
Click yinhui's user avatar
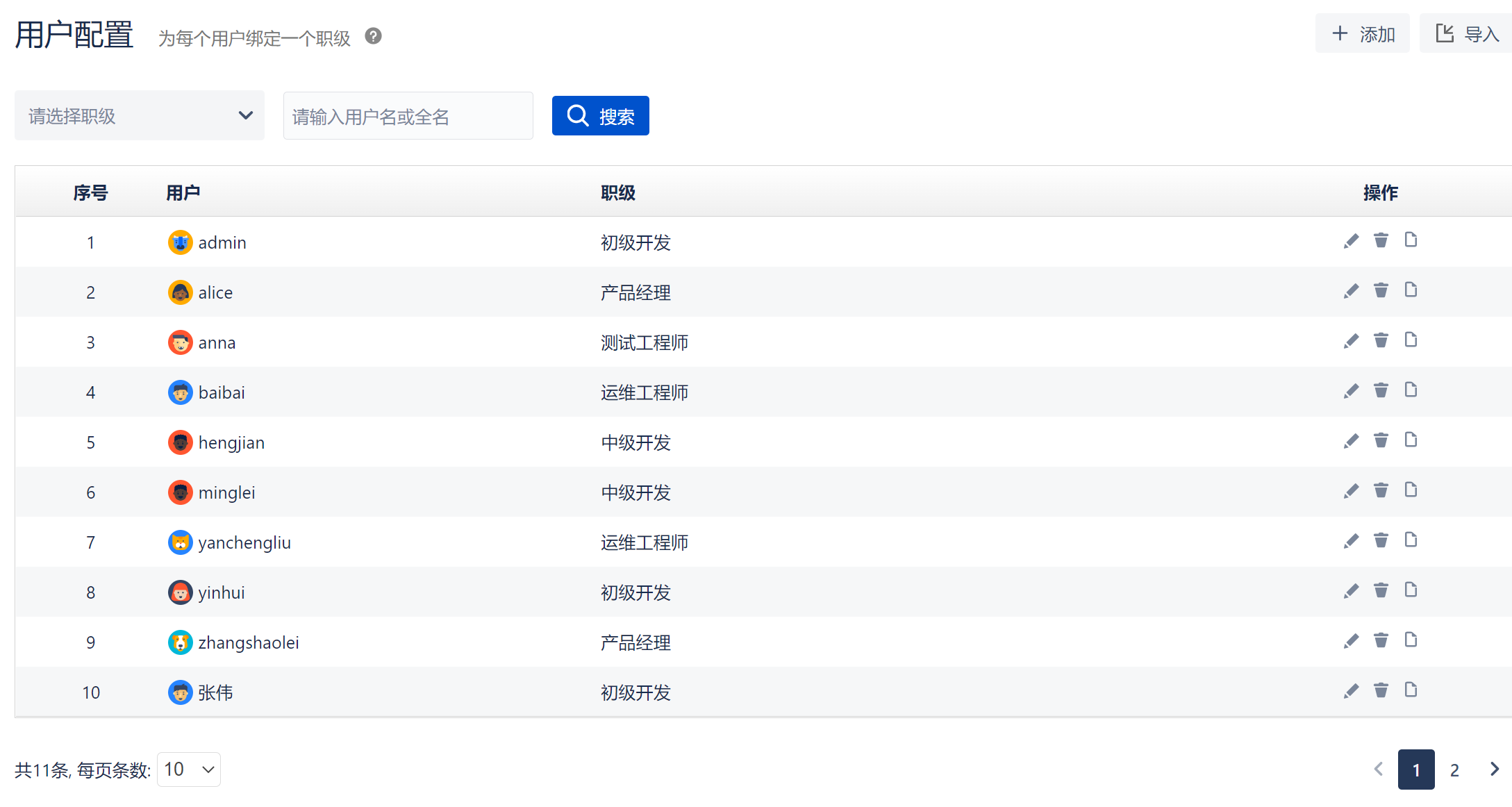pos(181,592)
